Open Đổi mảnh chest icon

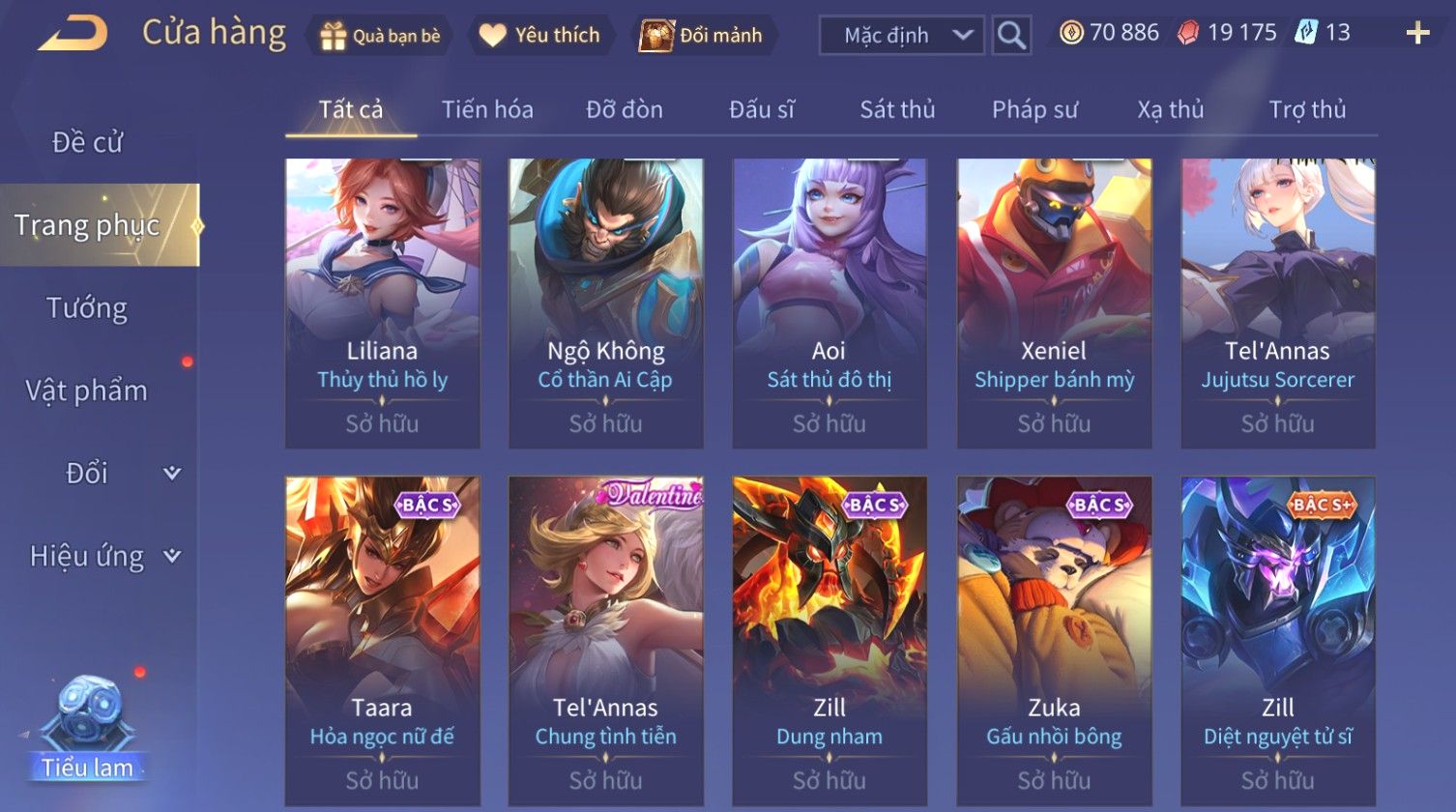click(x=655, y=36)
